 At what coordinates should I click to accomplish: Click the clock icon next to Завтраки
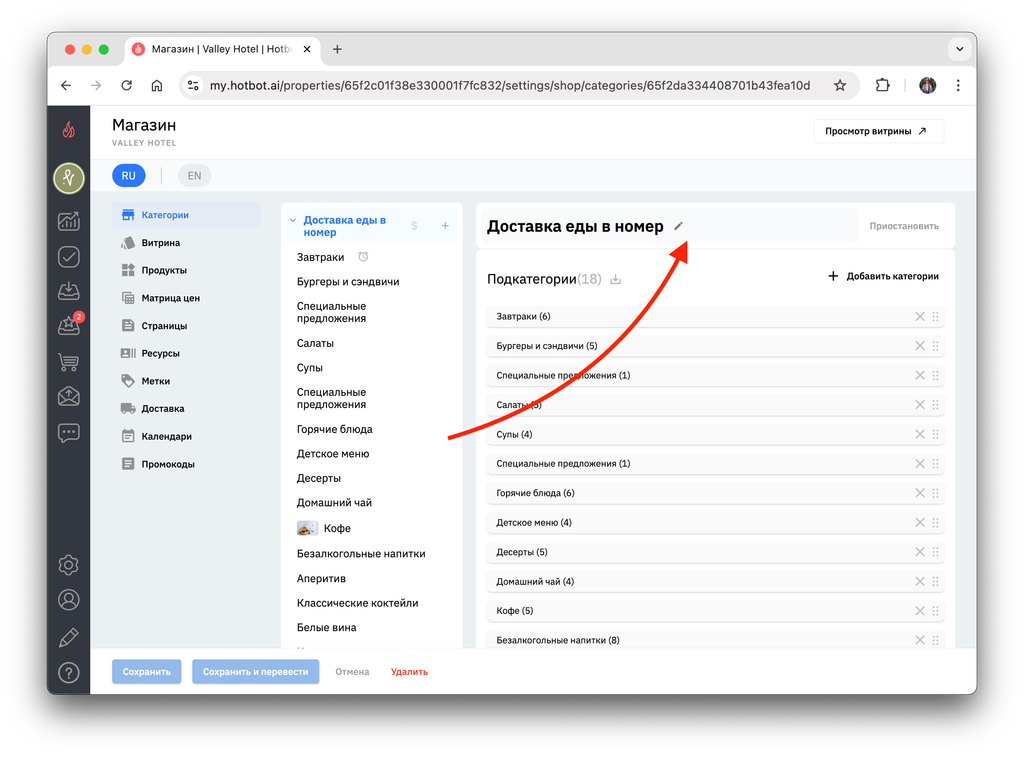click(x=363, y=257)
